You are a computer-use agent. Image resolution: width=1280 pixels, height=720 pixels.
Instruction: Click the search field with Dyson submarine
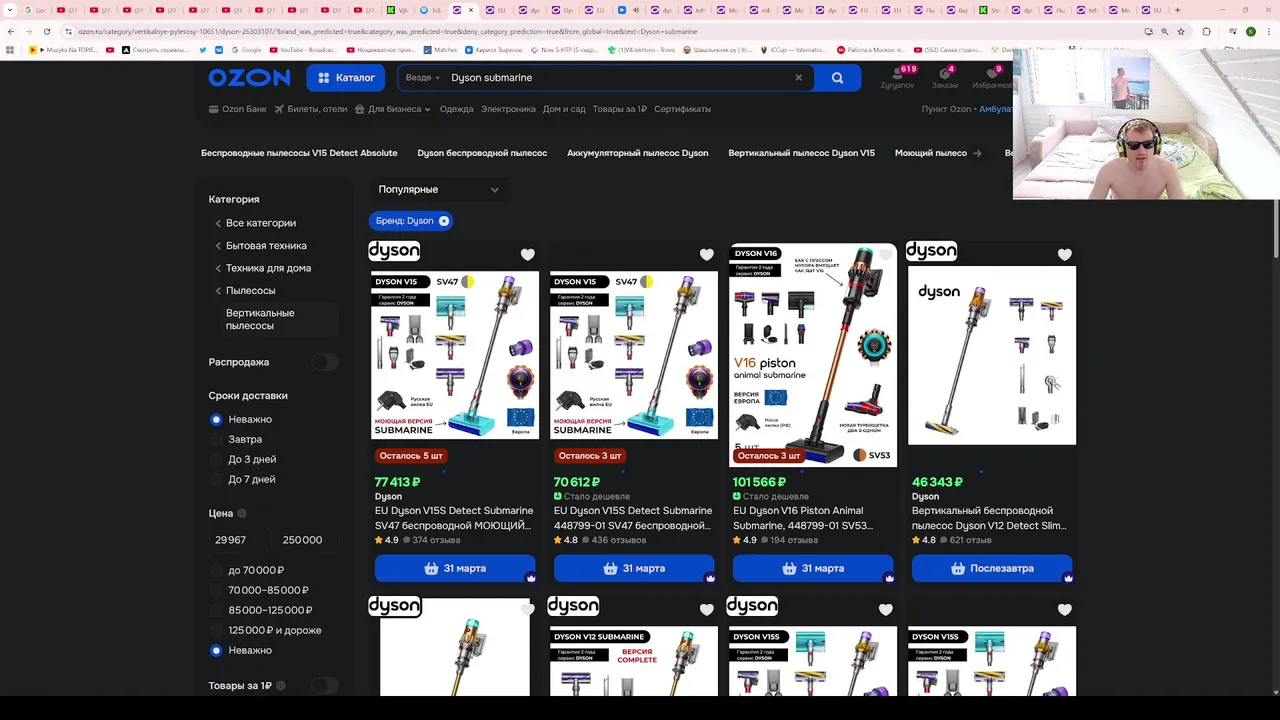[x=615, y=77]
